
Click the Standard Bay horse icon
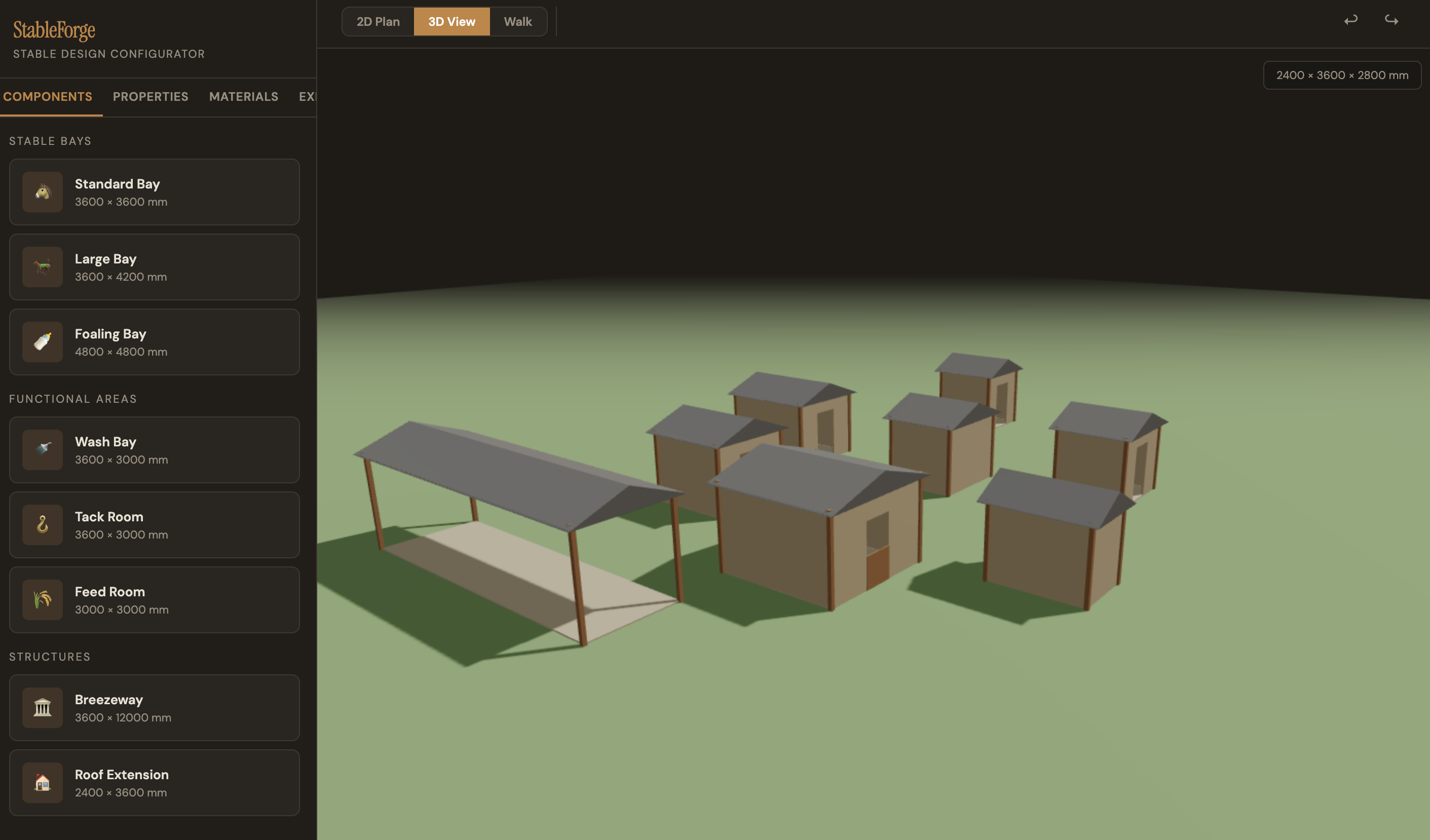pyautogui.click(x=43, y=193)
